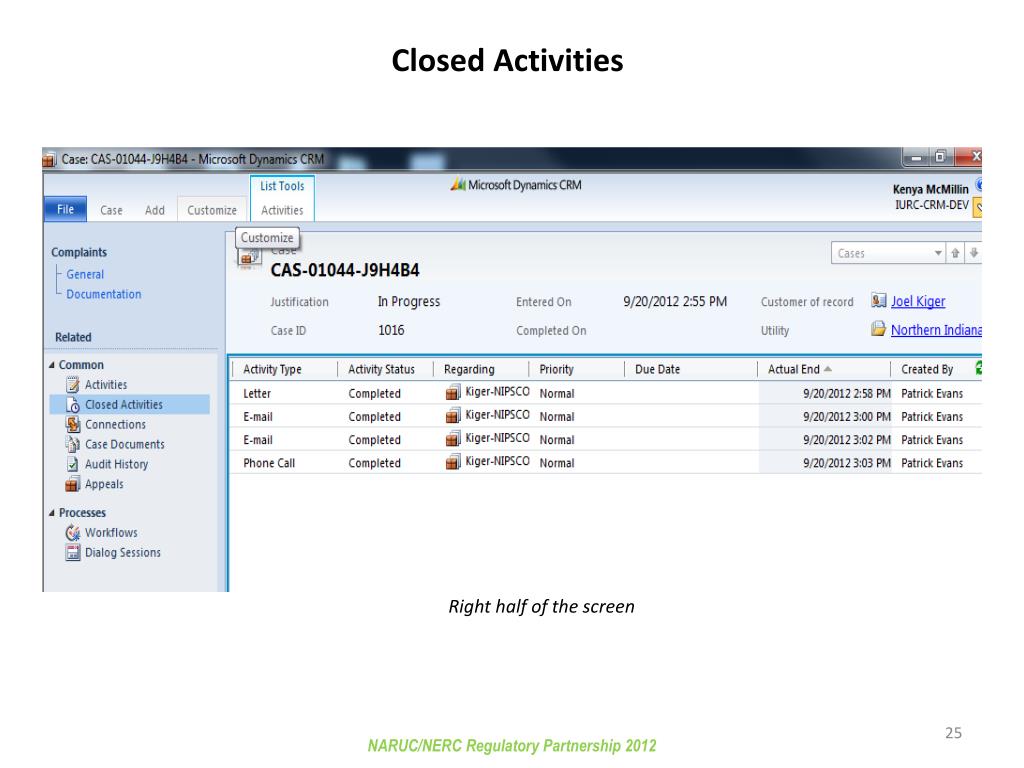
Task: Go to the next record with the down arrow
Action: (x=974, y=253)
